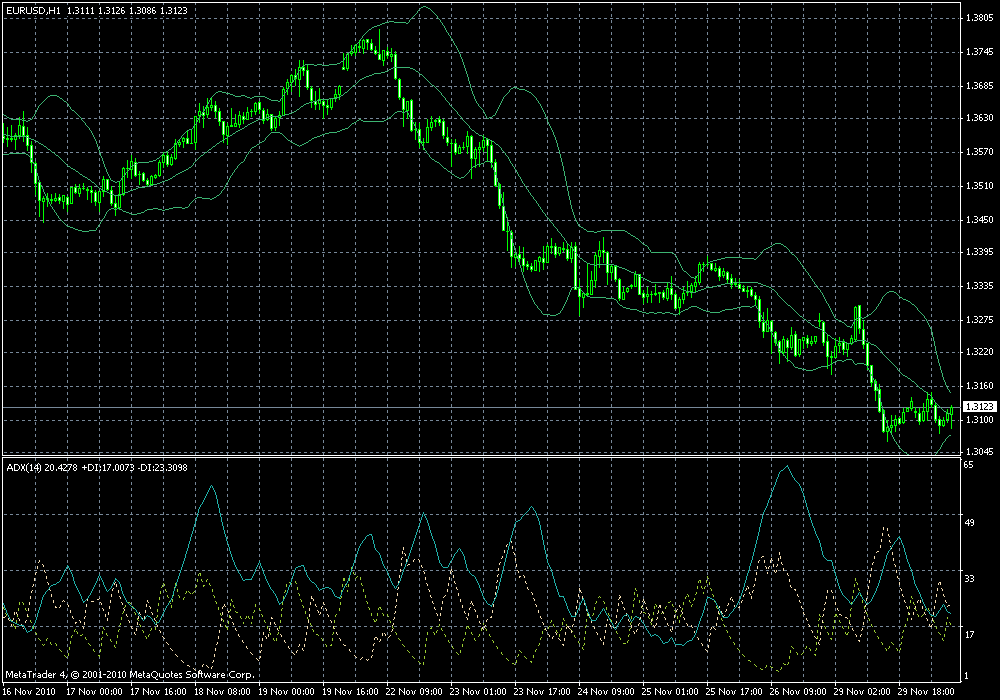Select price level 1.3275 on the axis
Viewport: 1000px width, 700px height.
[x=980, y=319]
